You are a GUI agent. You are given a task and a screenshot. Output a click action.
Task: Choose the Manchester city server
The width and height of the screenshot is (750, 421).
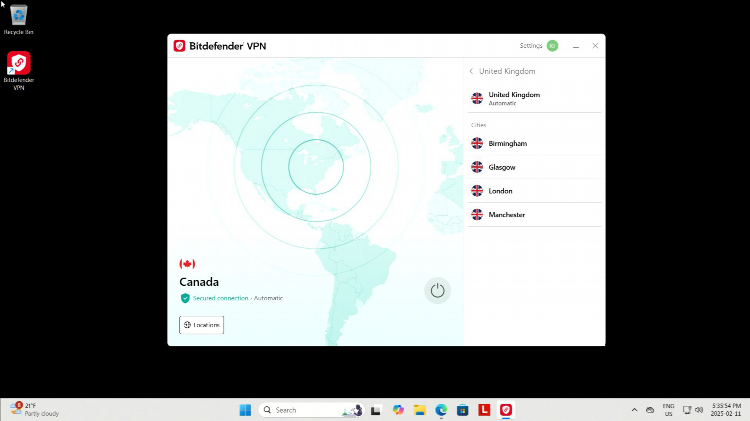pyautogui.click(x=534, y=215)
